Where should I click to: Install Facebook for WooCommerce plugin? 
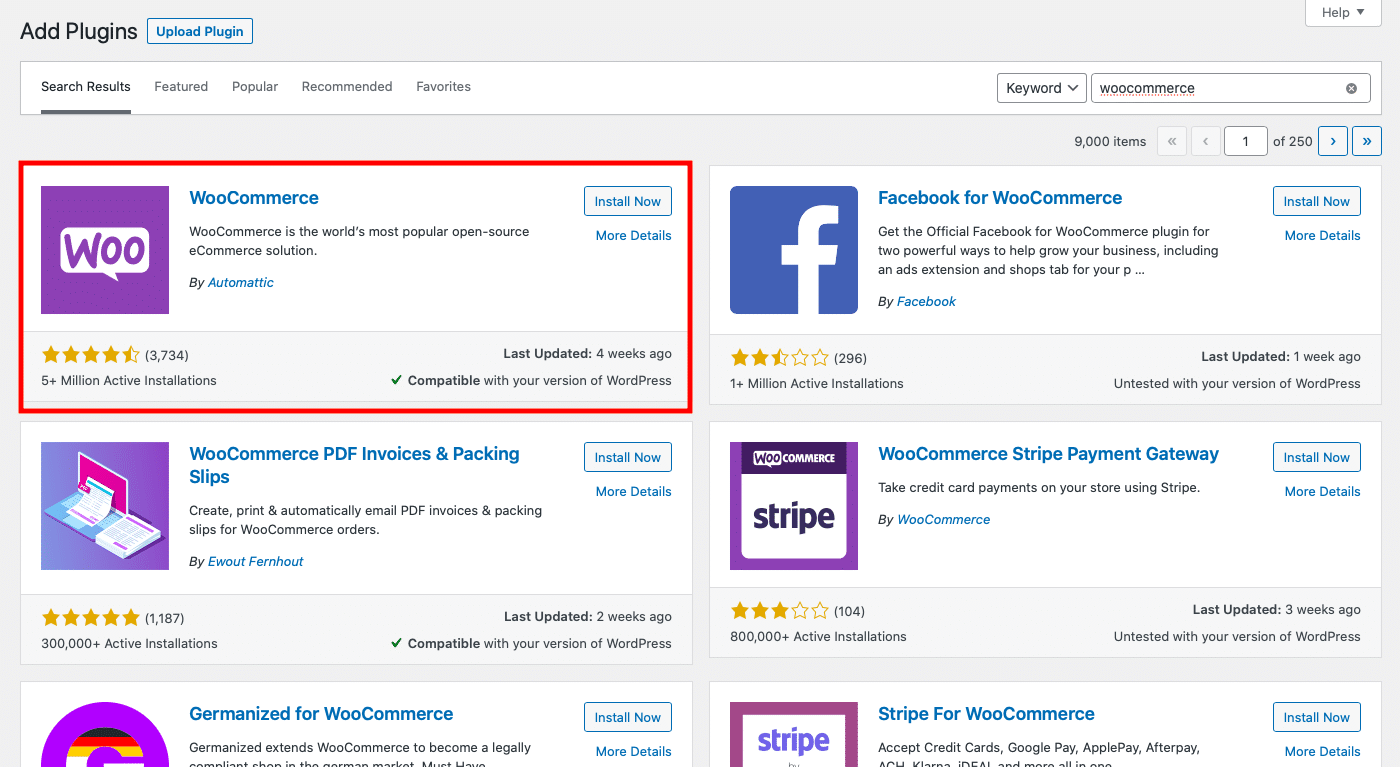1317,201
